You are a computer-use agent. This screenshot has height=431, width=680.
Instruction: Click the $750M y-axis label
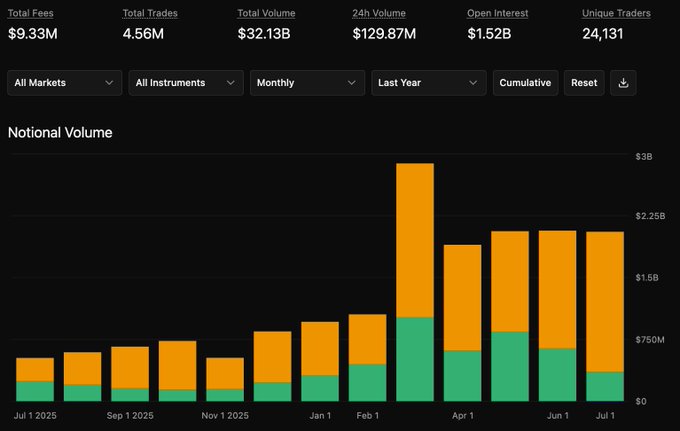pyautogui.click(x=650, y=340)
